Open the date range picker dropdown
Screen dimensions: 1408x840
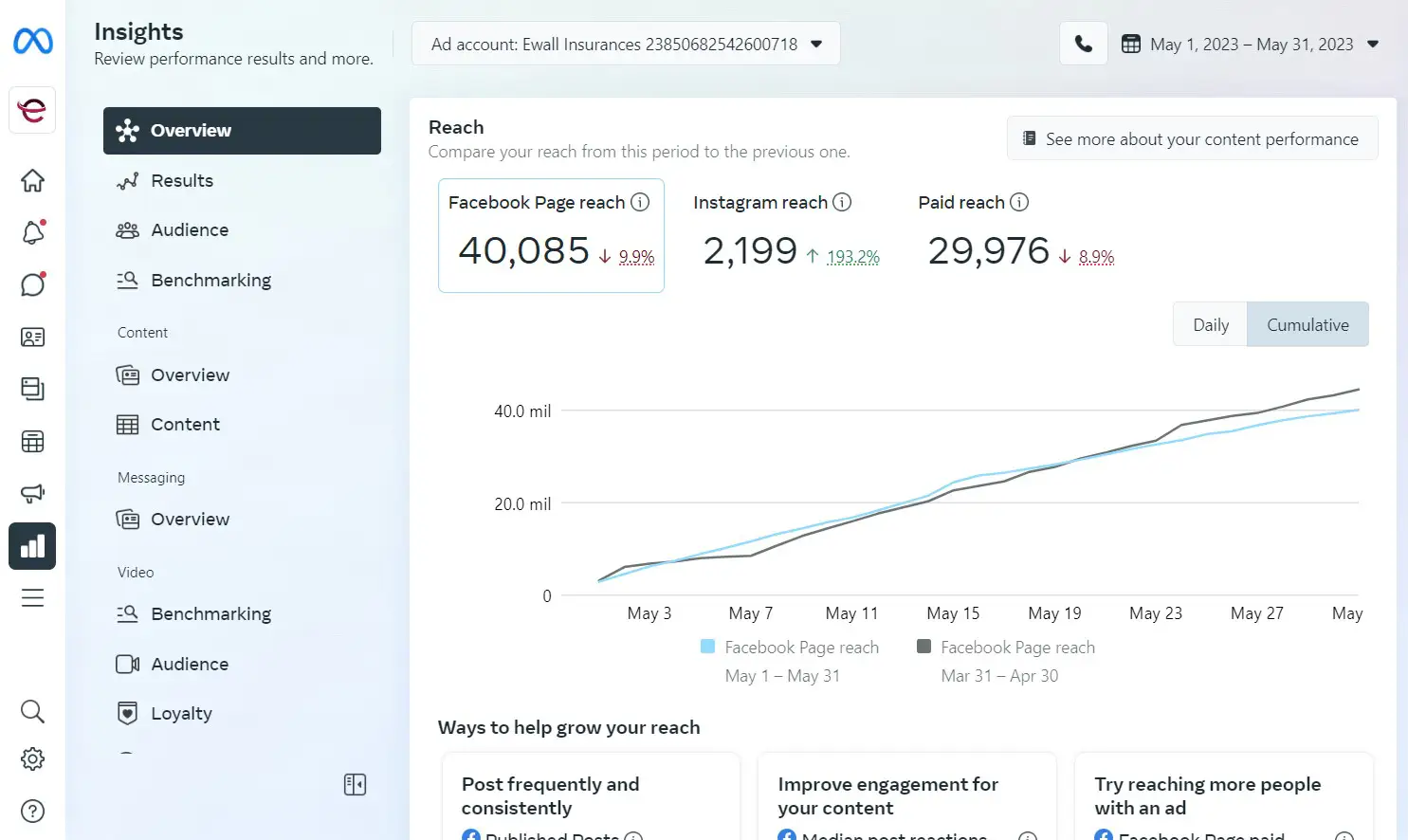pos(1250,44)
